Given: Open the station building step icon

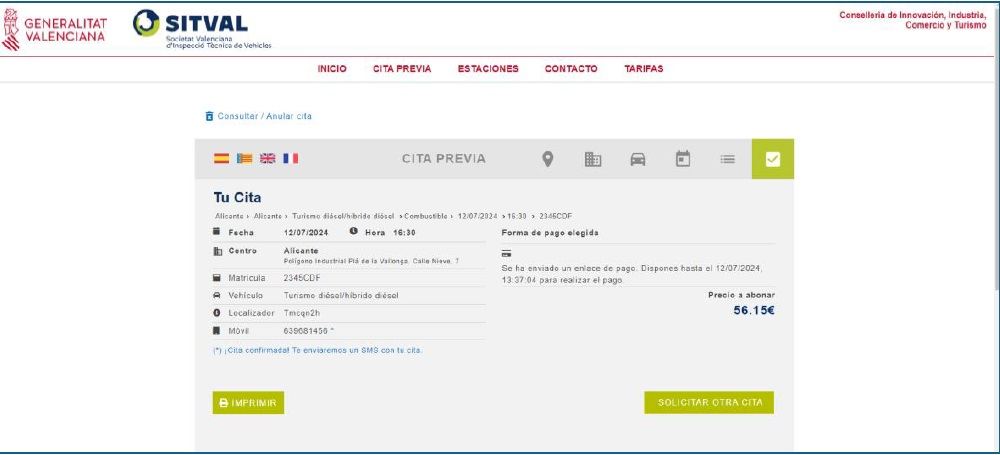Looking at the screenshot, I should 593,159.
